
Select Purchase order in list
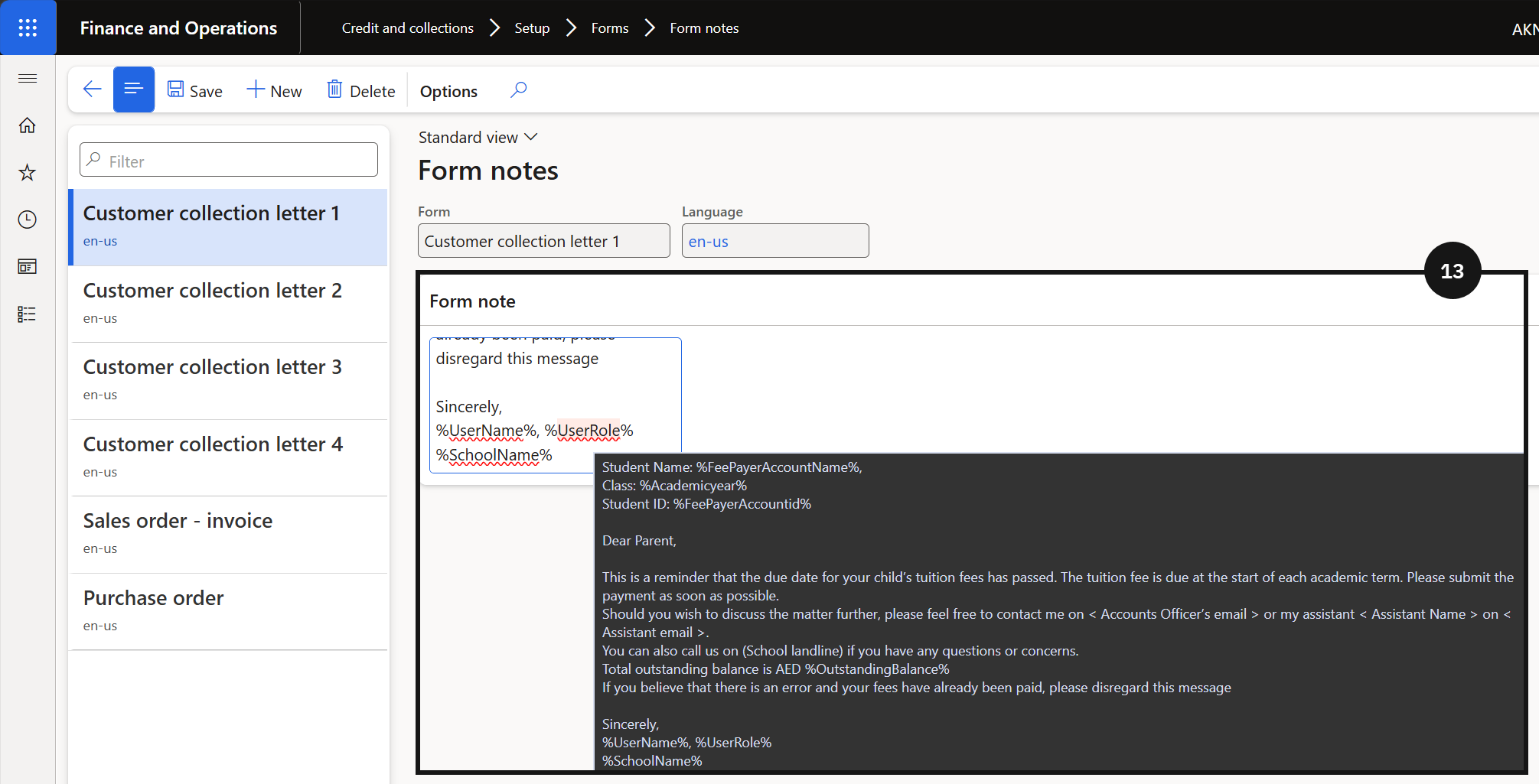pyautogui.click(x=228, y=612)
